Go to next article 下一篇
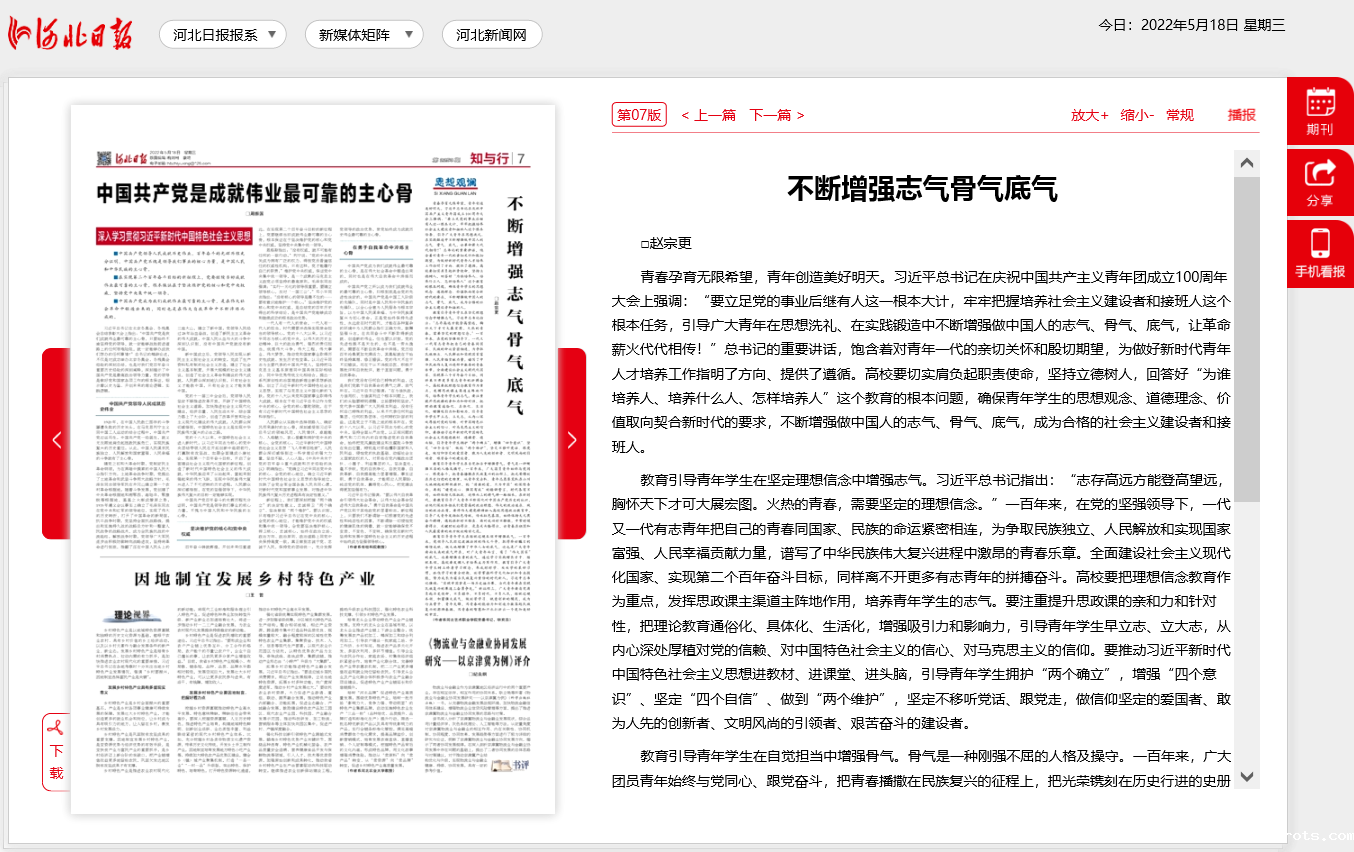This screenshot has width=1354, height=852. [777, 115]
